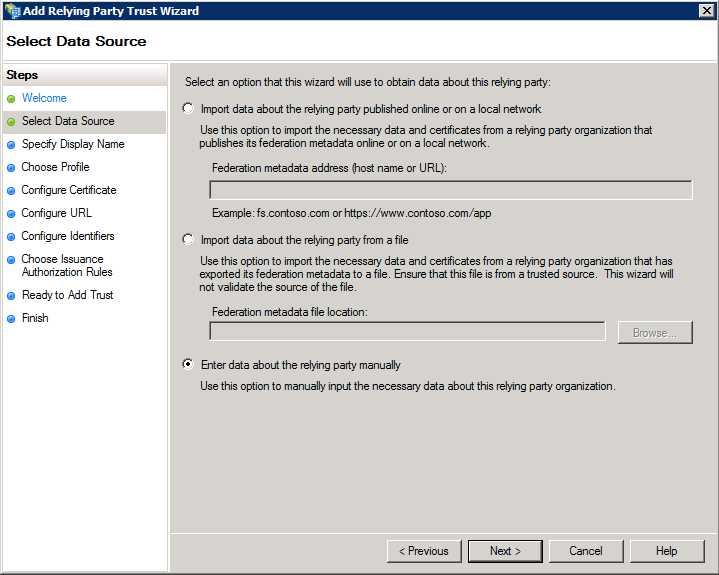Click the Federation metadata address field

click(450, 190)
